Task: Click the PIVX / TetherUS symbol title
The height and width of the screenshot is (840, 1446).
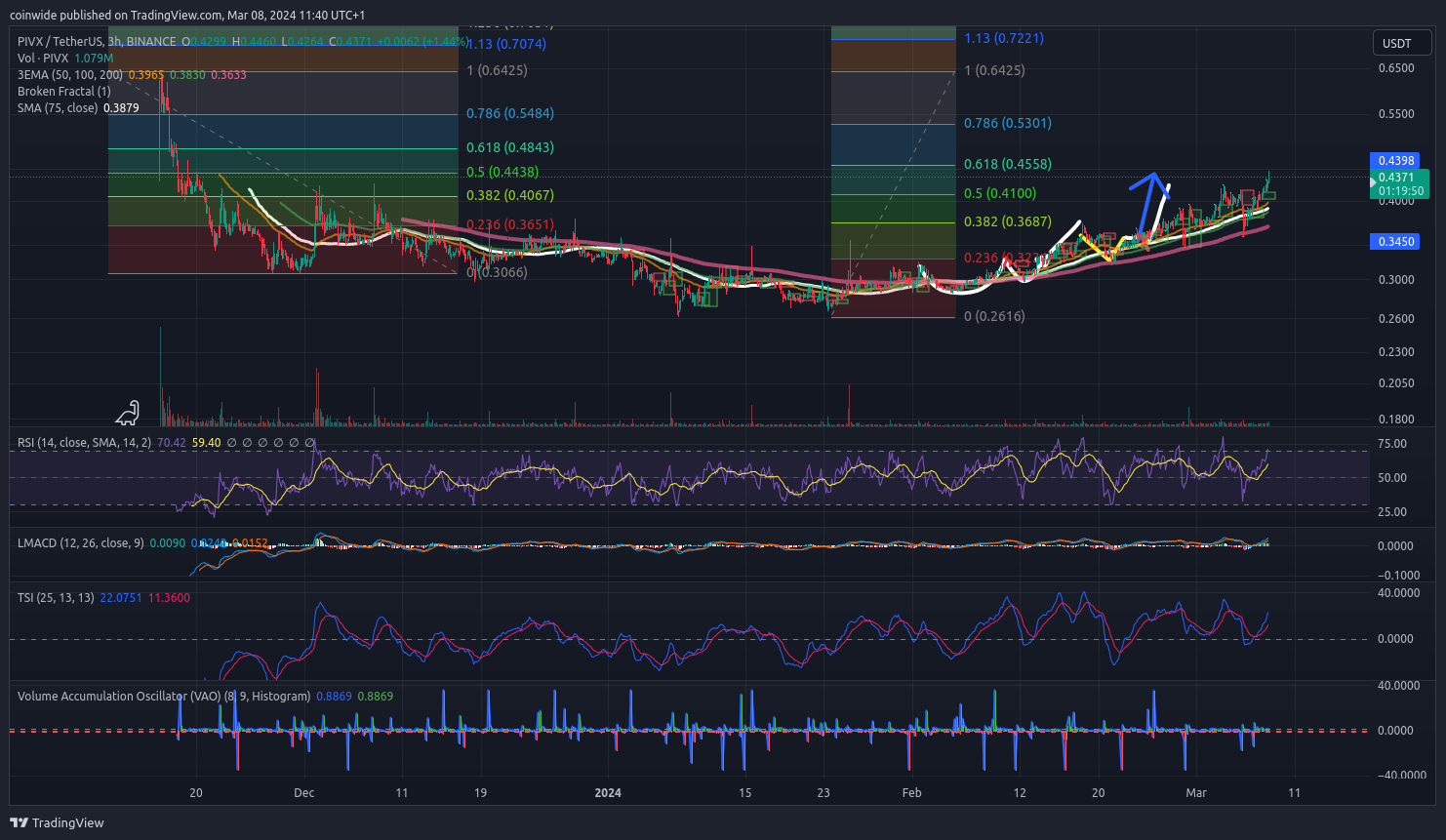Action: (61, 42)
